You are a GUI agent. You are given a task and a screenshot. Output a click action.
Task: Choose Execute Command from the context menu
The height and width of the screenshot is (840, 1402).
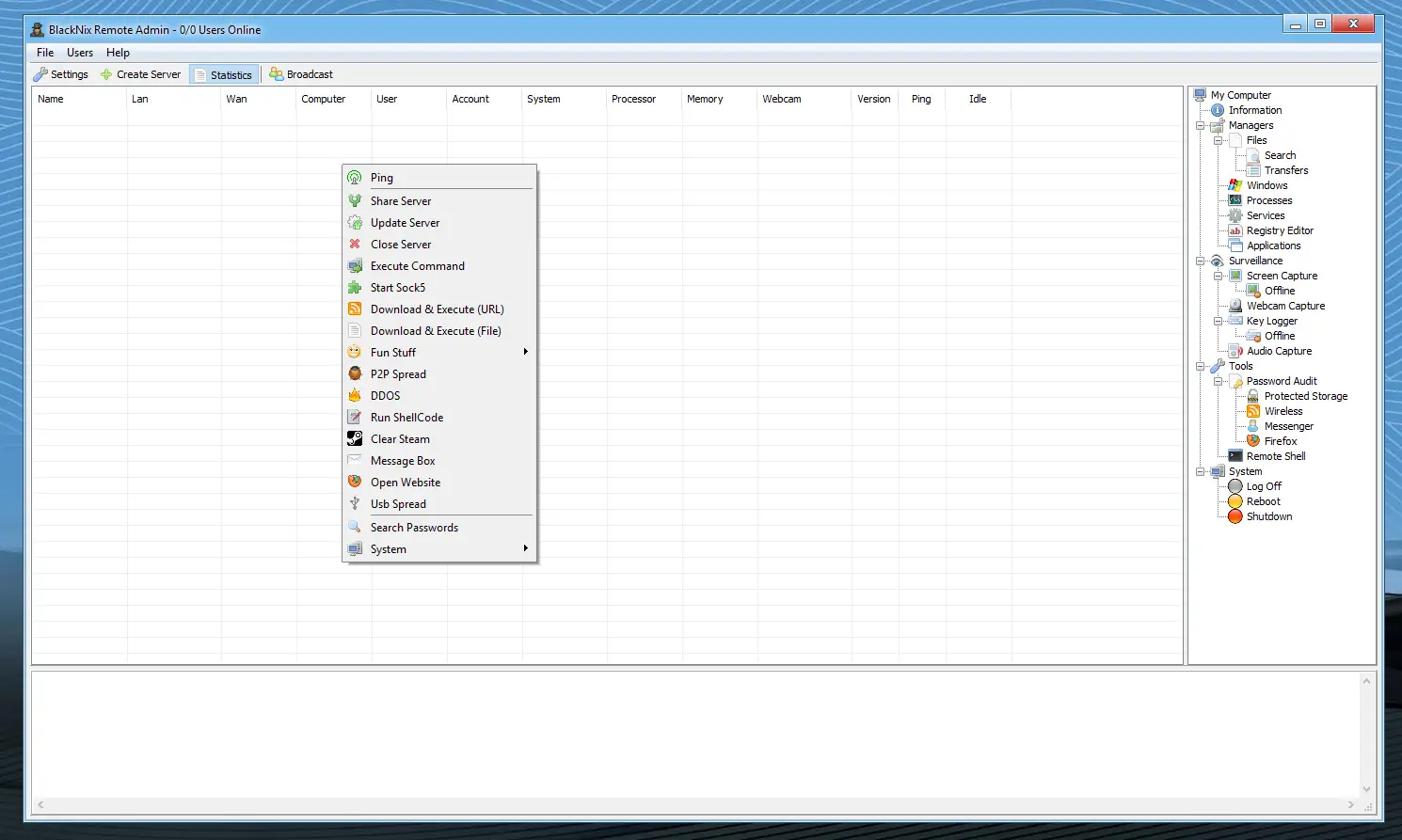point(417,265)
